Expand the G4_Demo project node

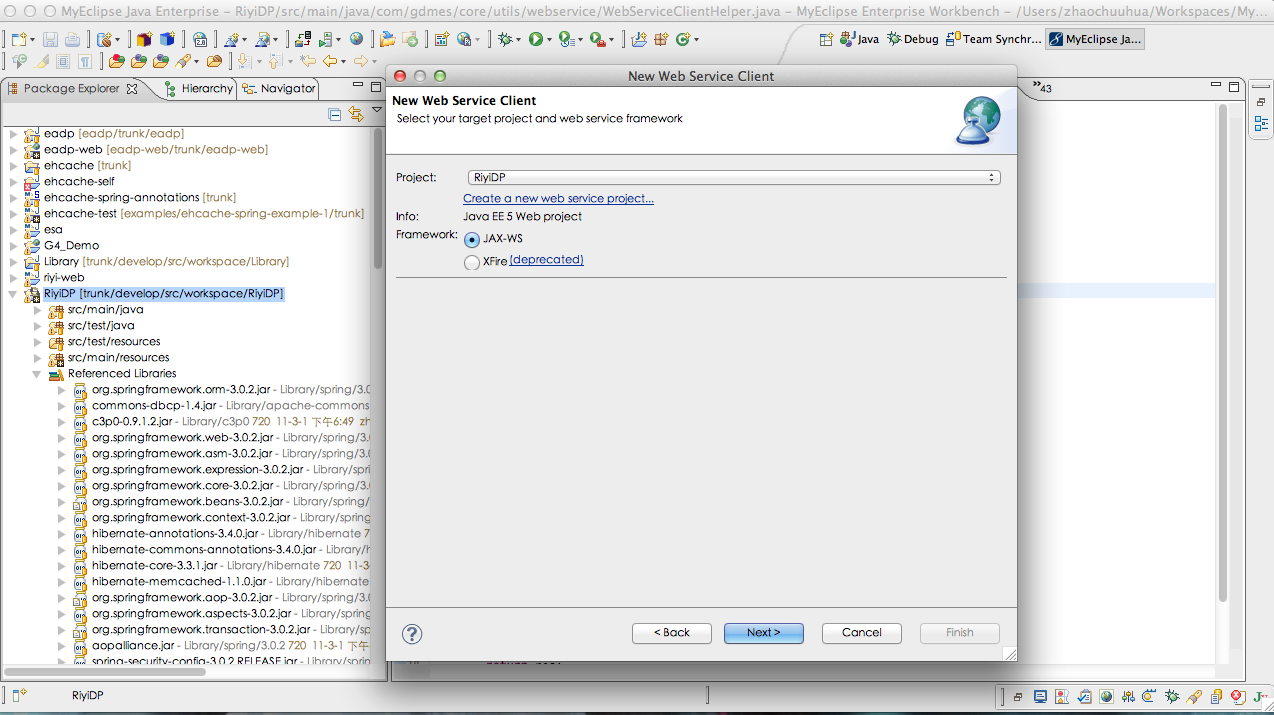click(x=13, y=246)
